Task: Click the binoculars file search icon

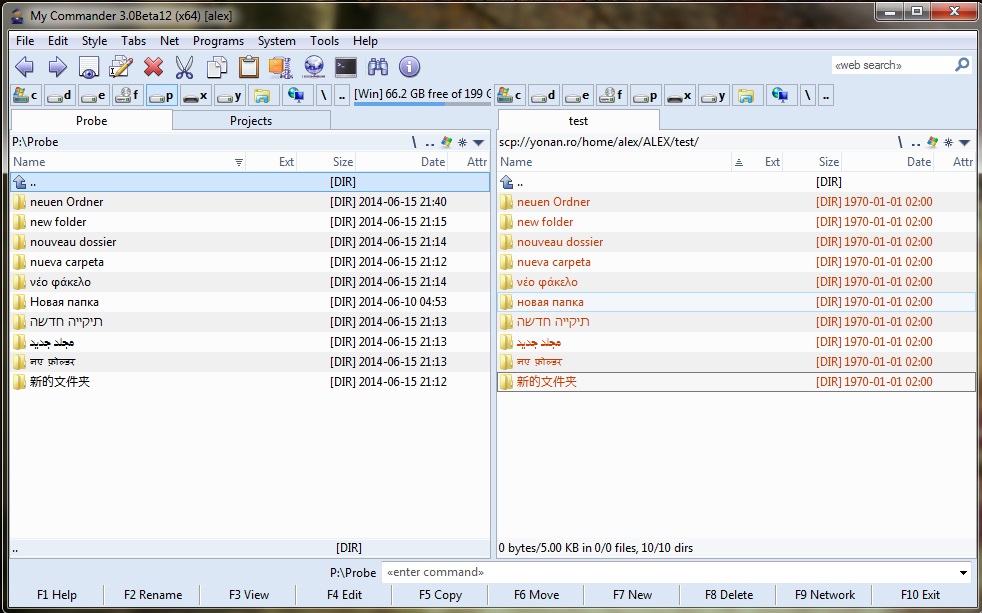Action: pos(377,67)
